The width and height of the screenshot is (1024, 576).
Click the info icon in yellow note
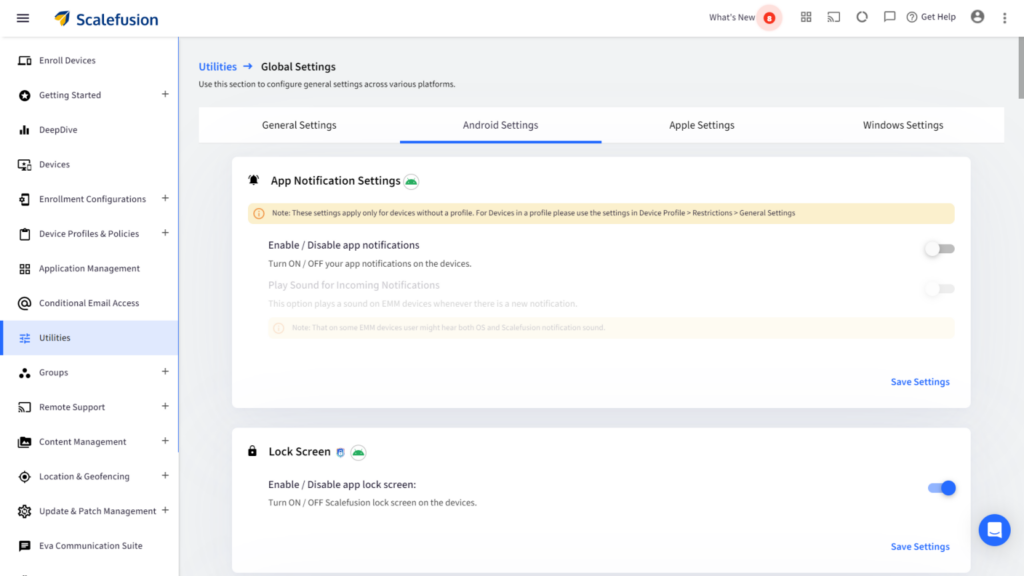point(259,214)
